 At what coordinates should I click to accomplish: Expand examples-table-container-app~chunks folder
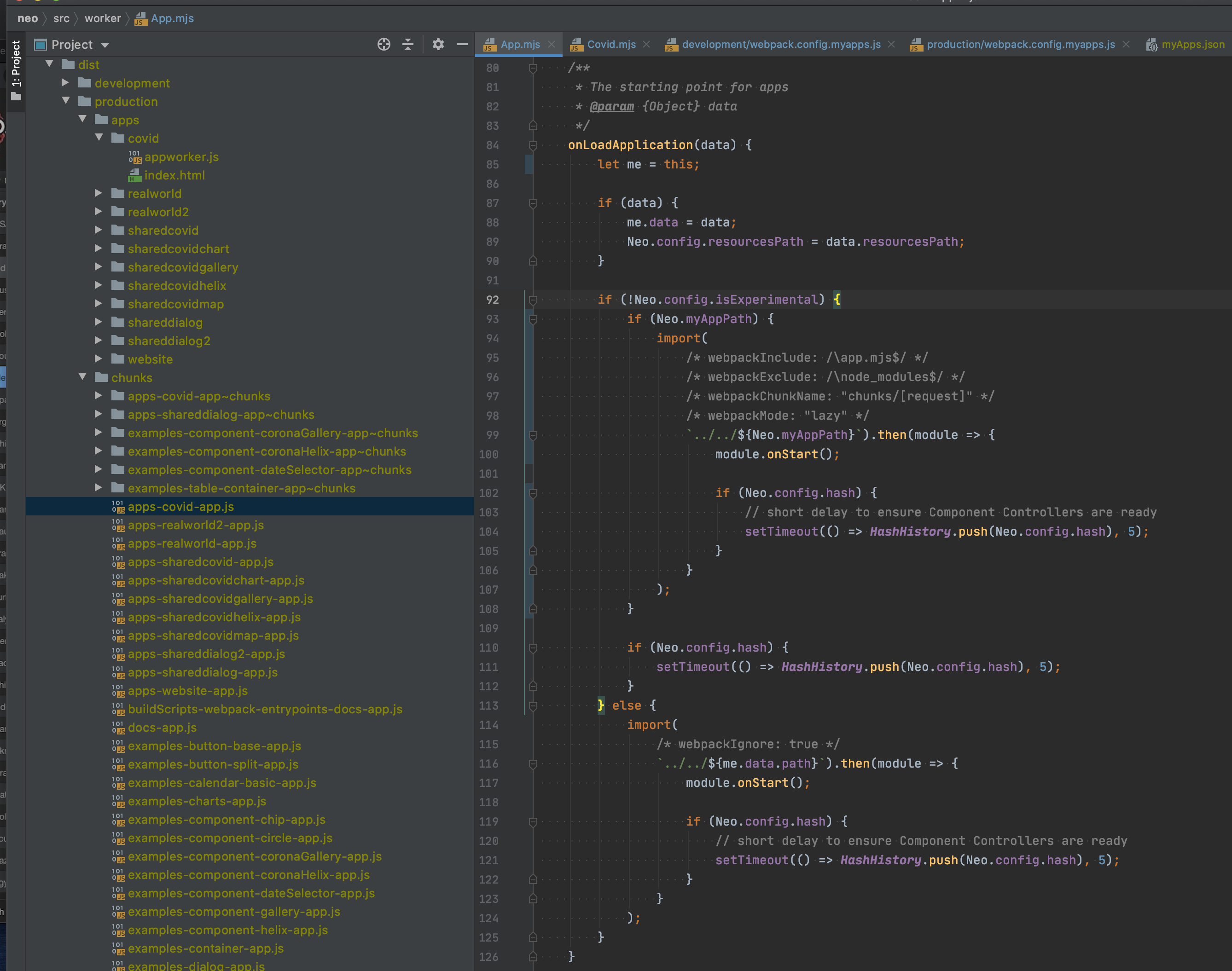point(99,488)
